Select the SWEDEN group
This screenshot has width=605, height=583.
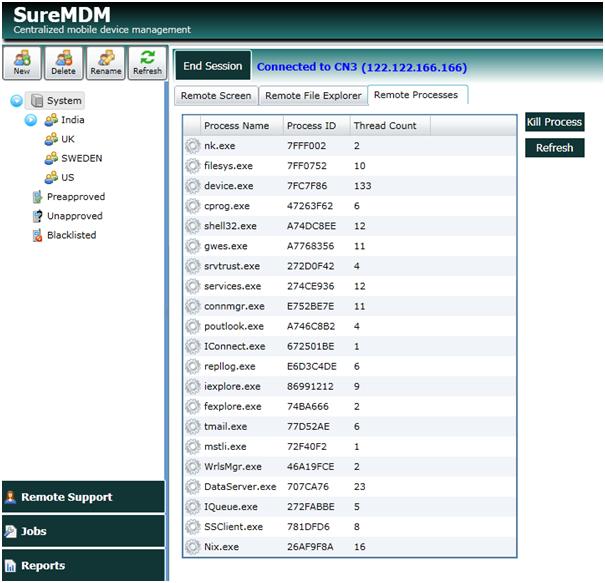82,158
